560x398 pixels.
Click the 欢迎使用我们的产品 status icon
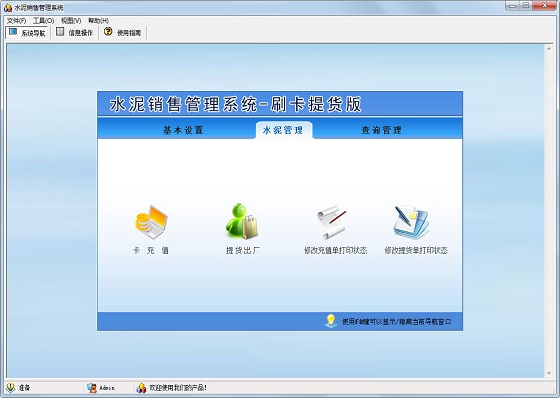tap(141, 388)
